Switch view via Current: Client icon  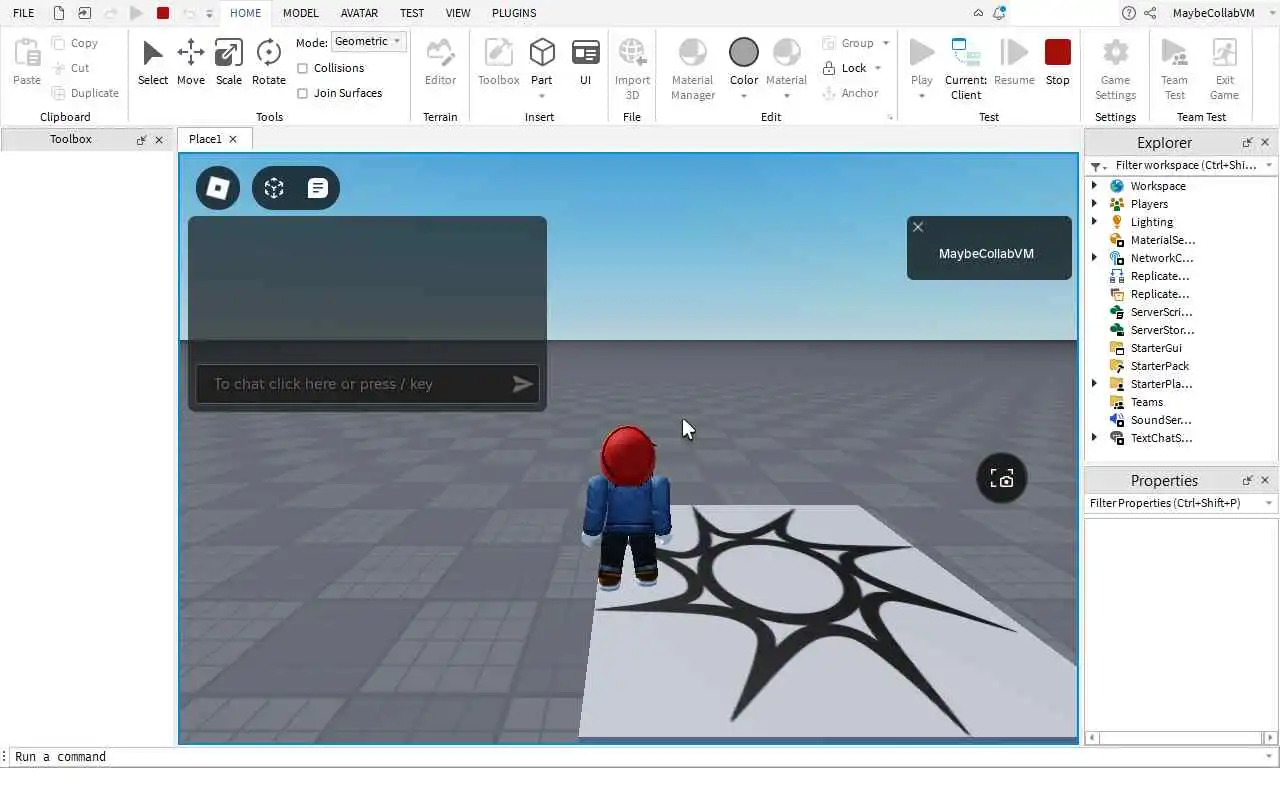tap(965, 52)
